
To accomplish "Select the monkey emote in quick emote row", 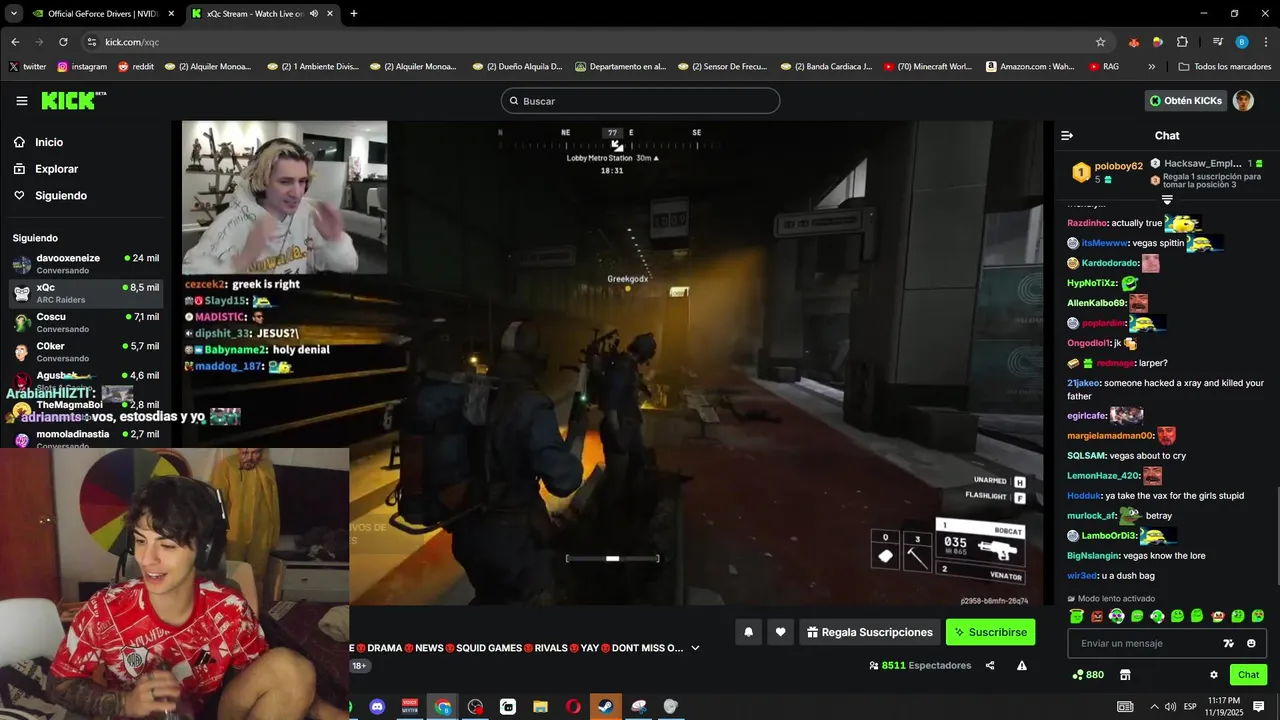I will click(1218, 616).
